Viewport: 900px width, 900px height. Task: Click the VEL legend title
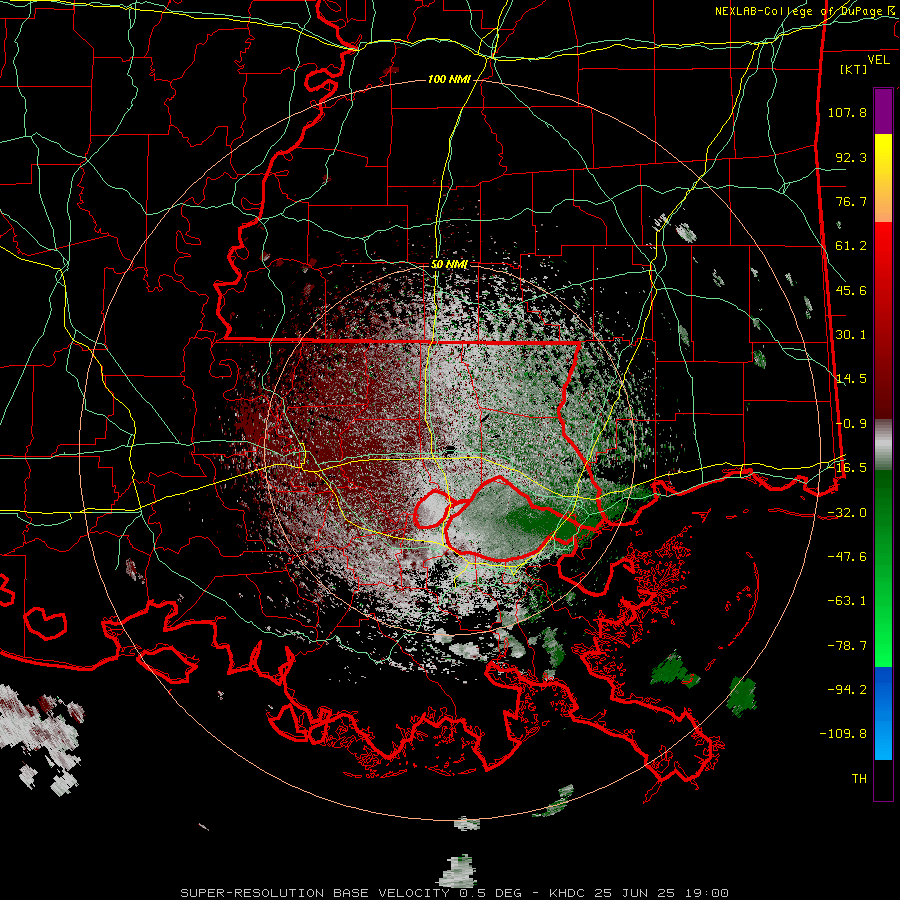[878, 59]
